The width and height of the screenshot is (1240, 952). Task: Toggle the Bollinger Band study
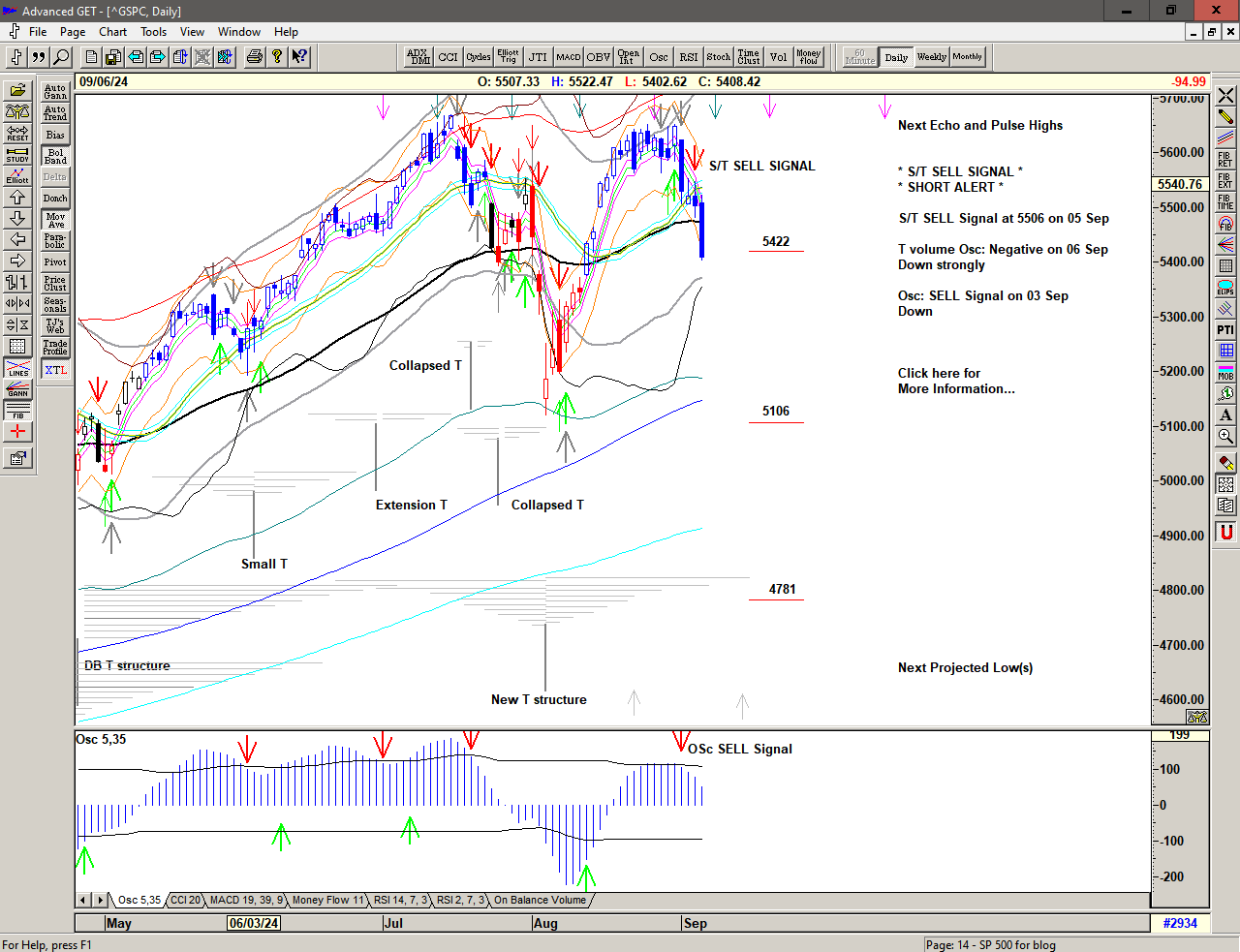click(55, 156)
